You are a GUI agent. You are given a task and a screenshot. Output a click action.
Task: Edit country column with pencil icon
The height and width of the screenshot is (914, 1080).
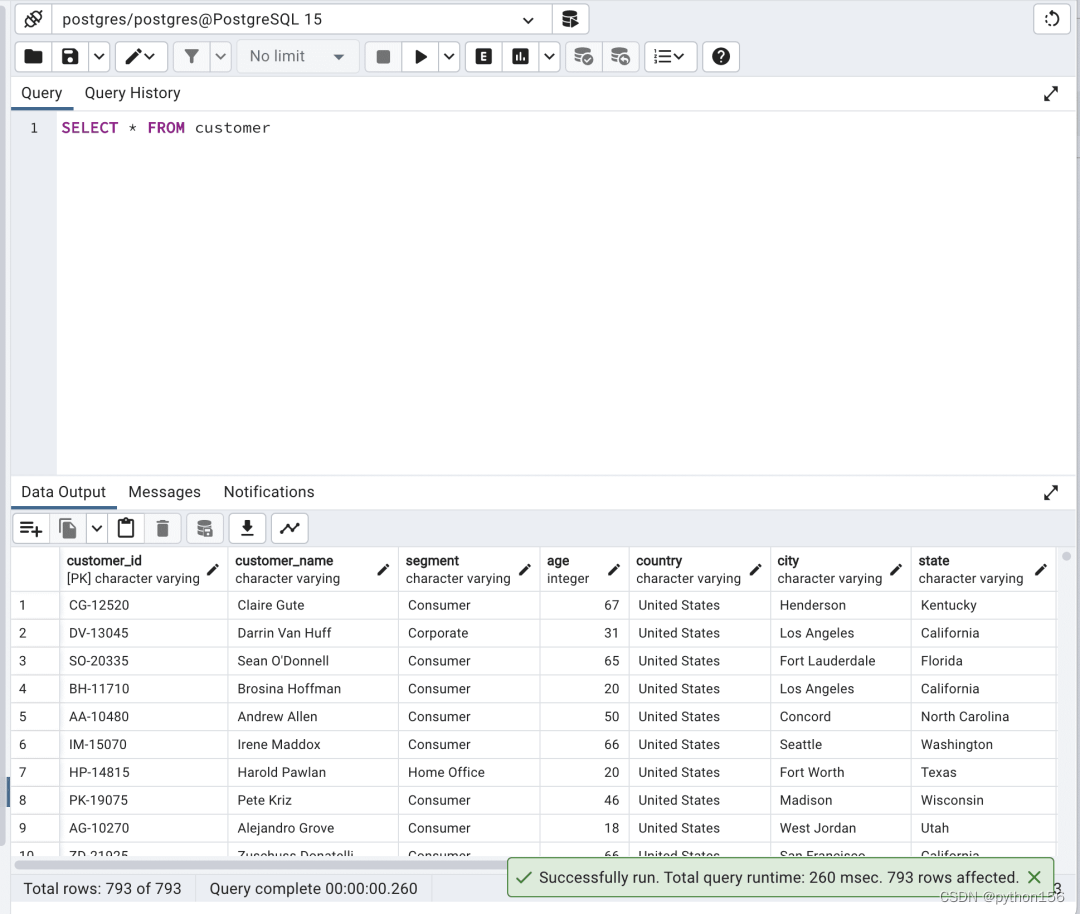tap(756, 570)
